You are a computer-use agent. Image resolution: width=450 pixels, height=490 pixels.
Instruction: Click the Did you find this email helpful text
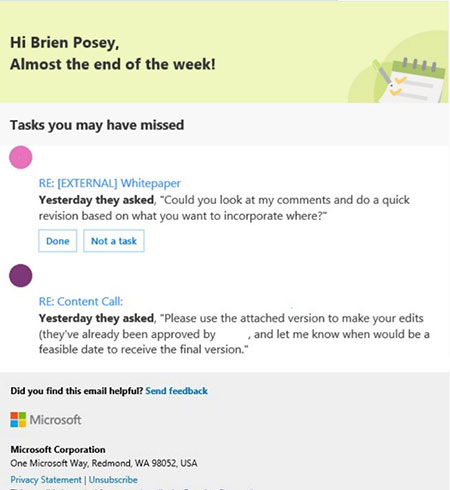click(77, 391)
